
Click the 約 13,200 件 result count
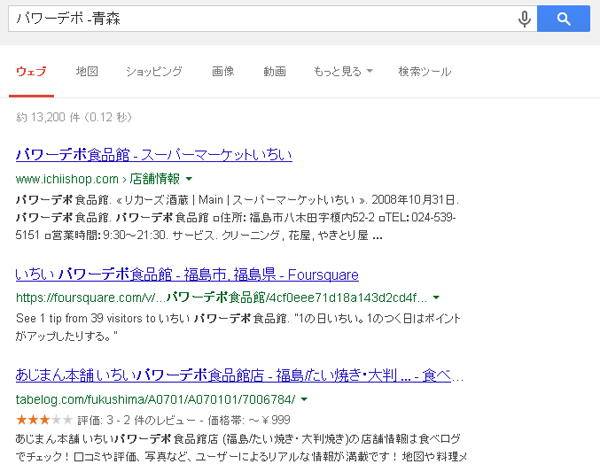pos(74,117)
